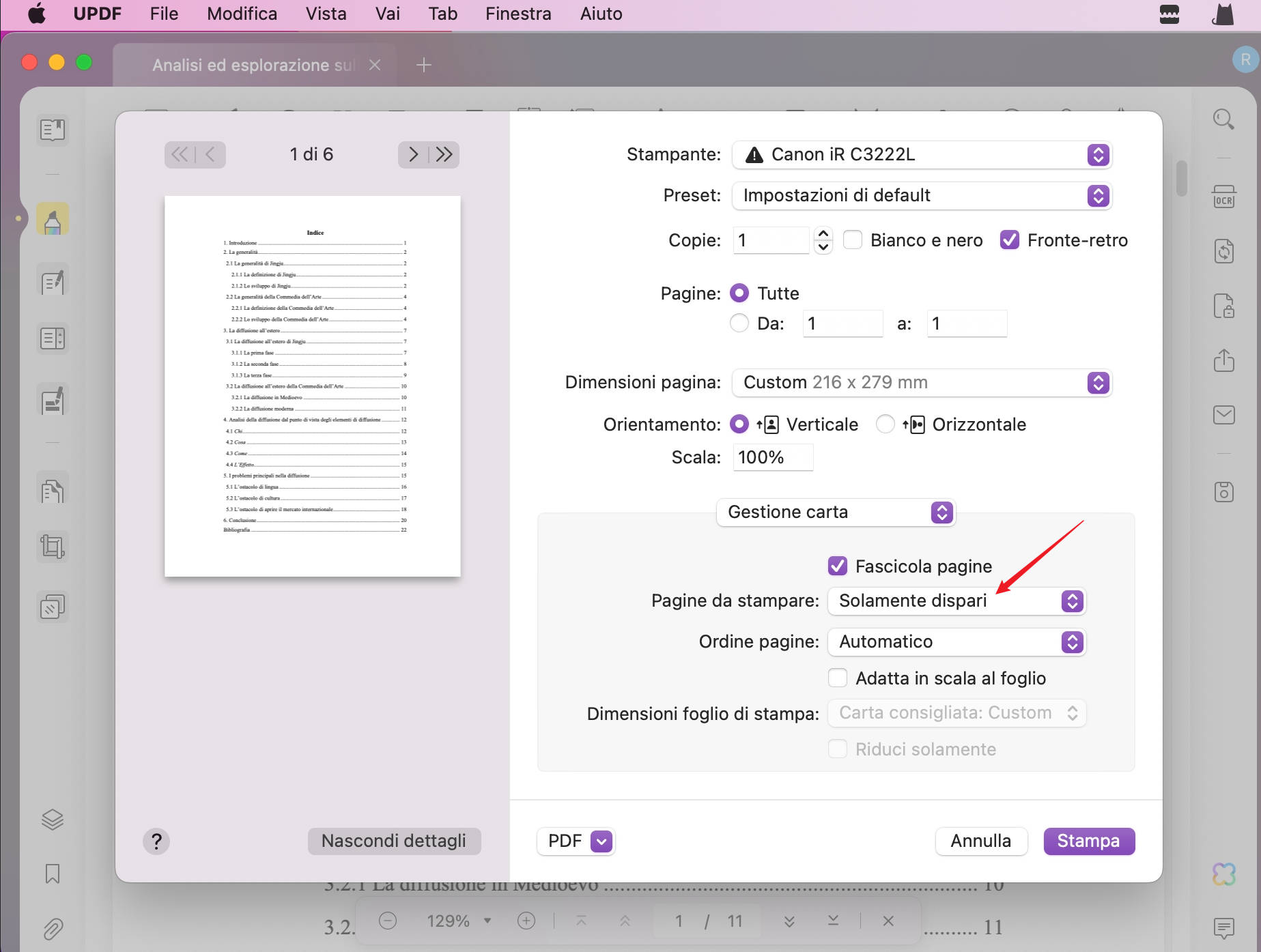This screenshot has height=952, width=1261.
Task: Open the Finestra menu
Action: 518,14
